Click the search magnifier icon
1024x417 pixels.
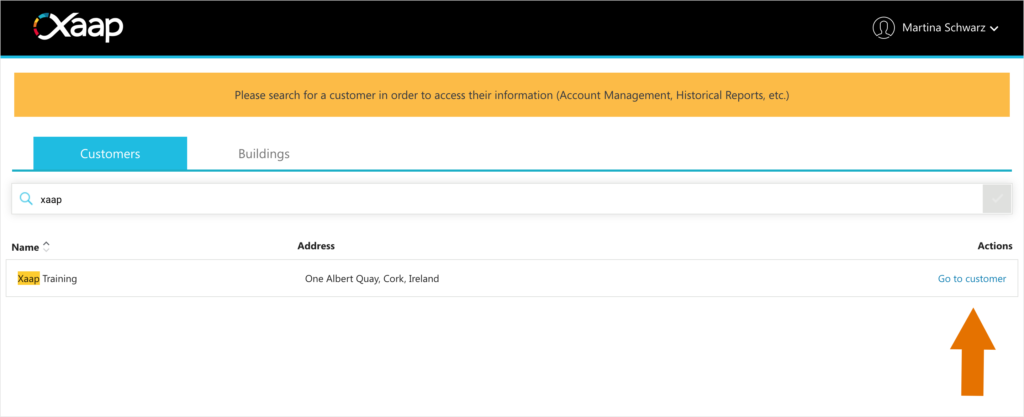point(26,199)
